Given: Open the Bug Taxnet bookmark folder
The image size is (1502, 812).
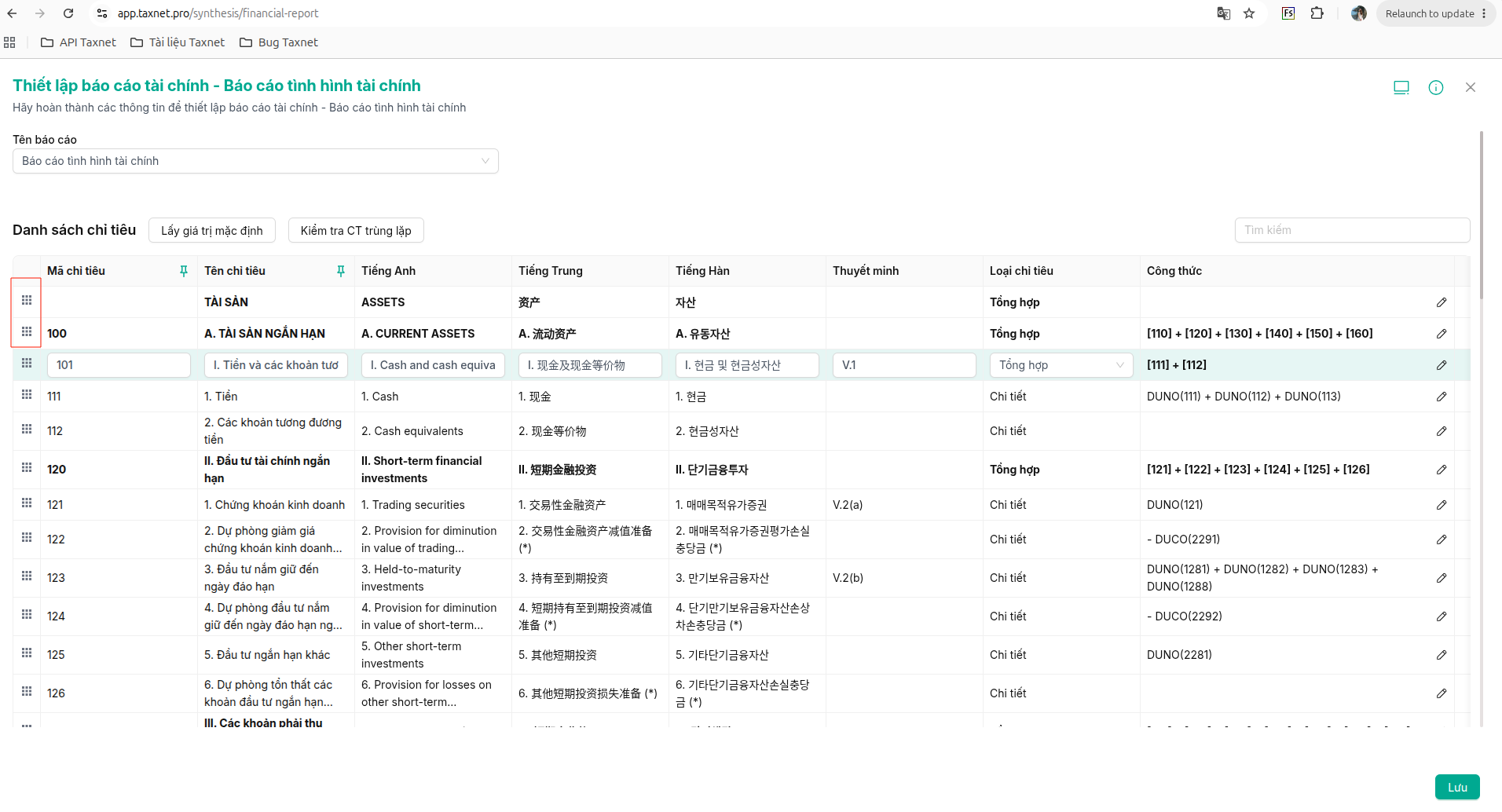Looking at the screenshot, I should 279,42.
